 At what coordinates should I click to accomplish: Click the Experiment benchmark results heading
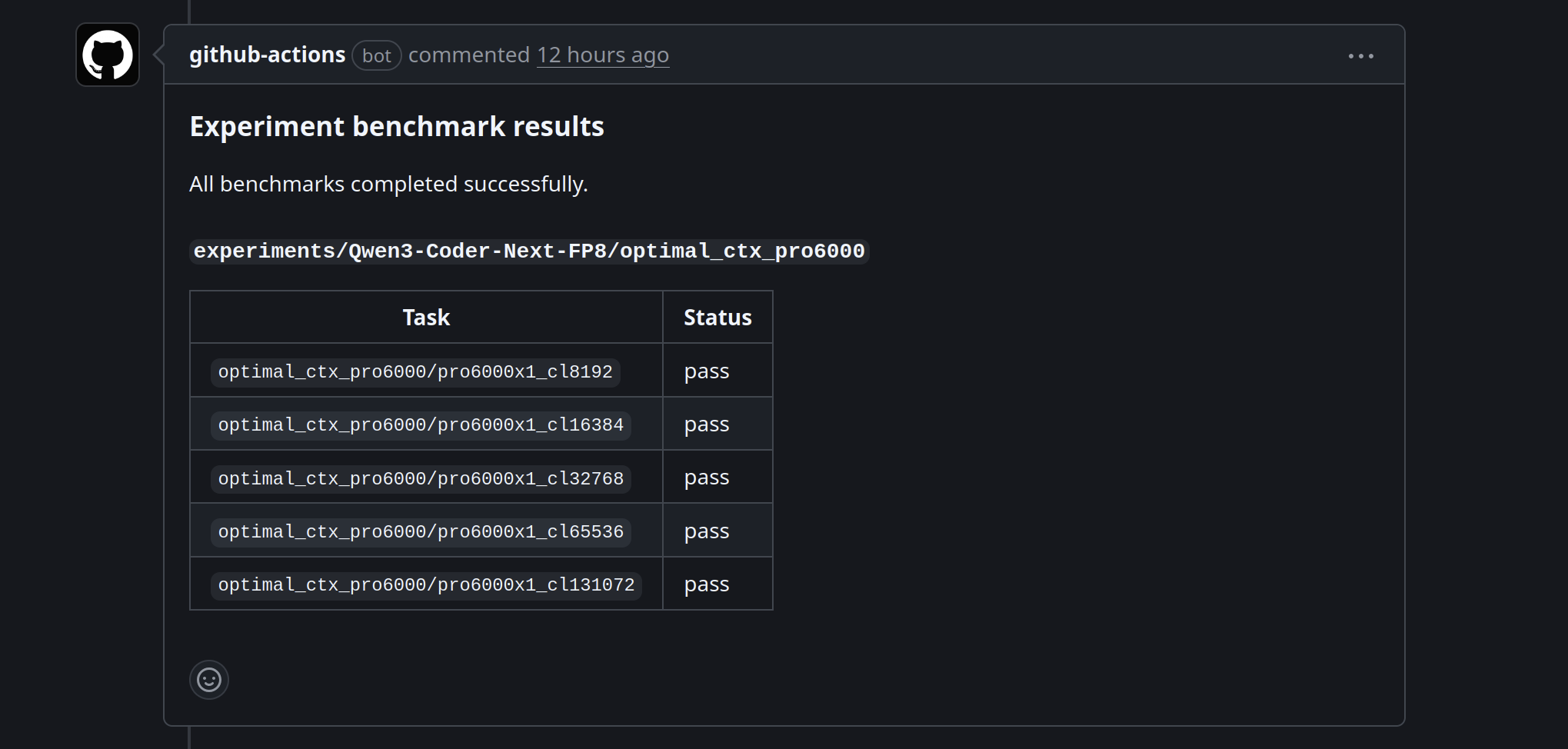[x=396, y=125]
